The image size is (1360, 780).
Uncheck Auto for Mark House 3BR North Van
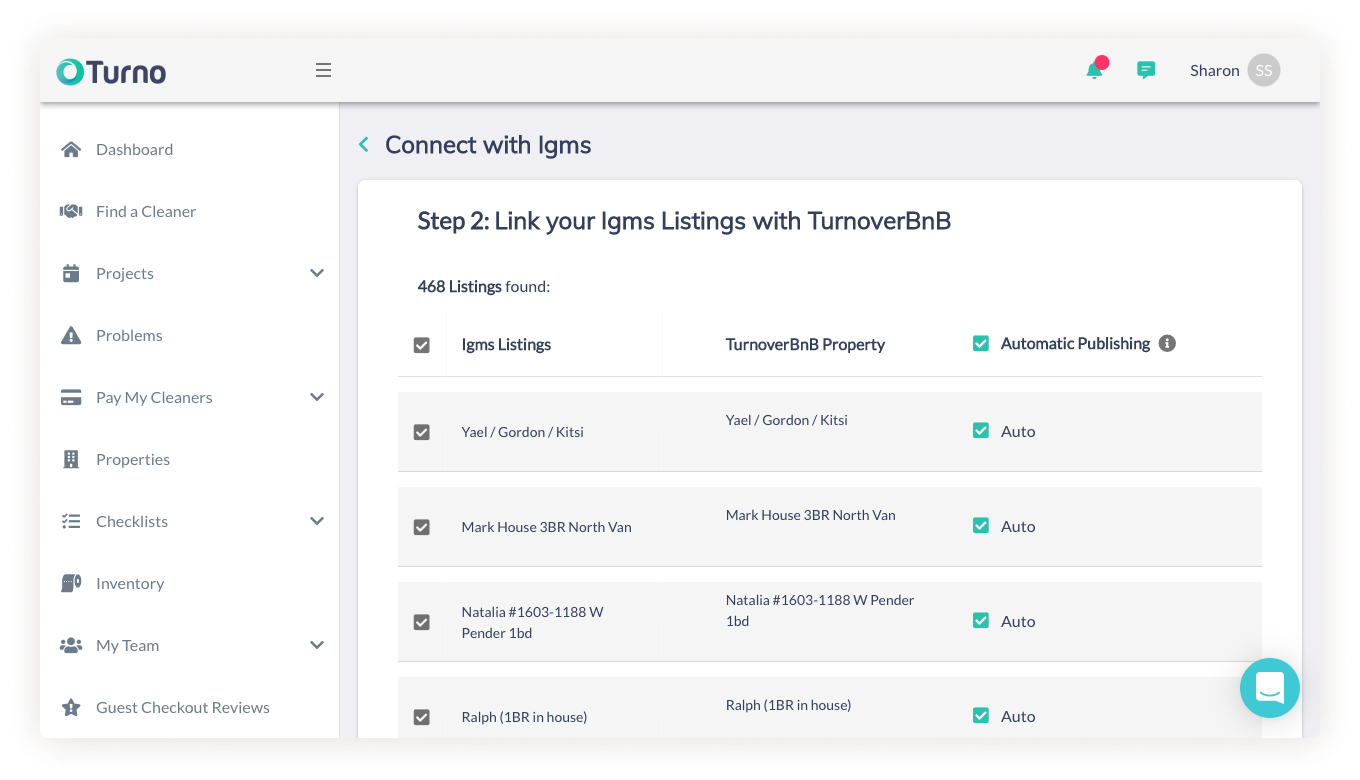[x=981, y=526]
